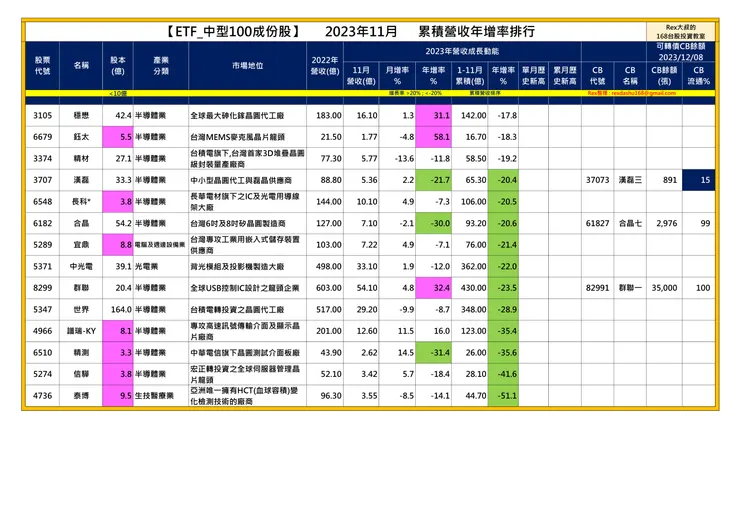Viewport: 740px width, 523px height.
Task: Select stock code 5371
Action: (x=42, y=266)
